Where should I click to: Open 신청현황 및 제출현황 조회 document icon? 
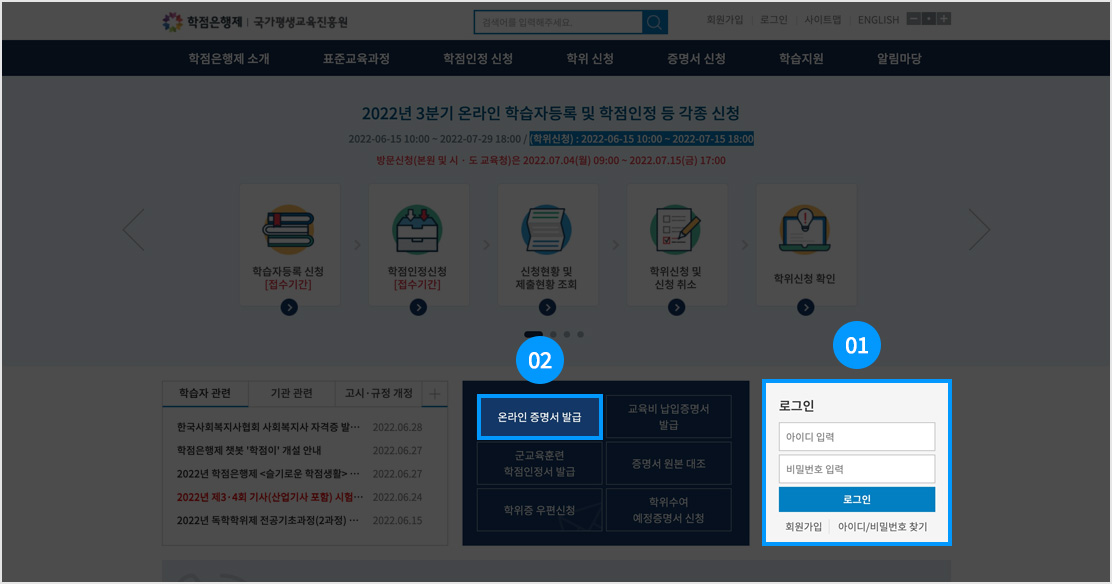[547, 230]
